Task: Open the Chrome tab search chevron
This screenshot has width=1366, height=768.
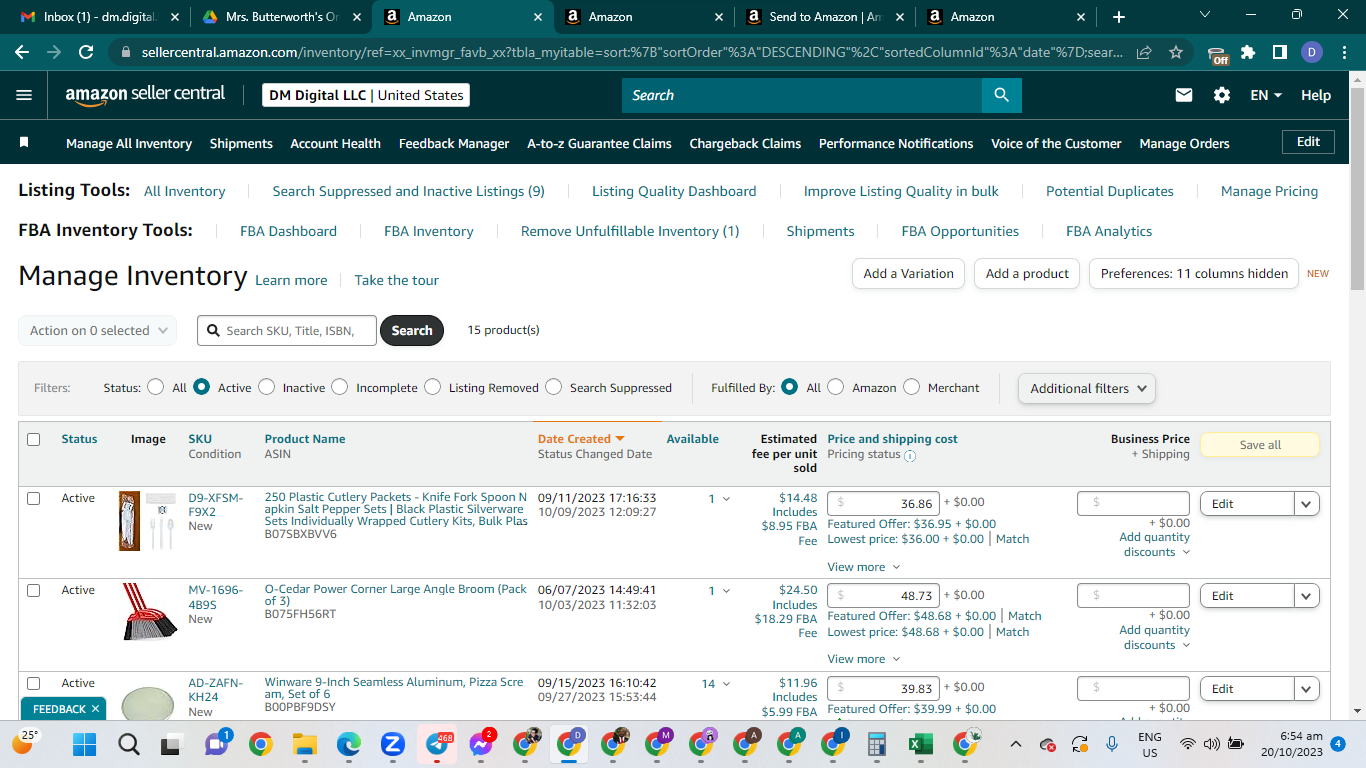Action: [x=1204, y=16]
